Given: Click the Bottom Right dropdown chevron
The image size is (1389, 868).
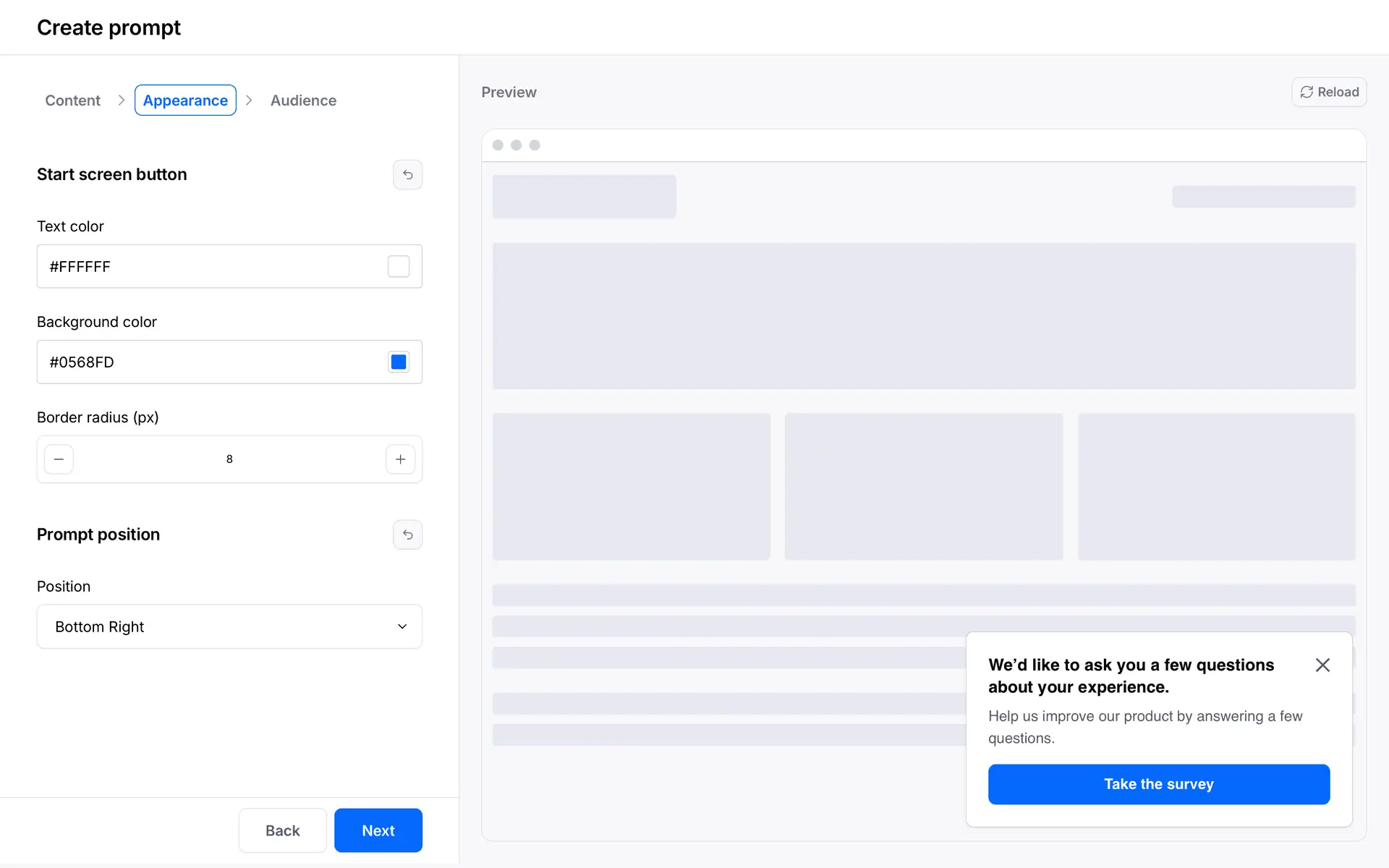Looking at the screenshot, I should pyautogui.click(x=402, y=626).
